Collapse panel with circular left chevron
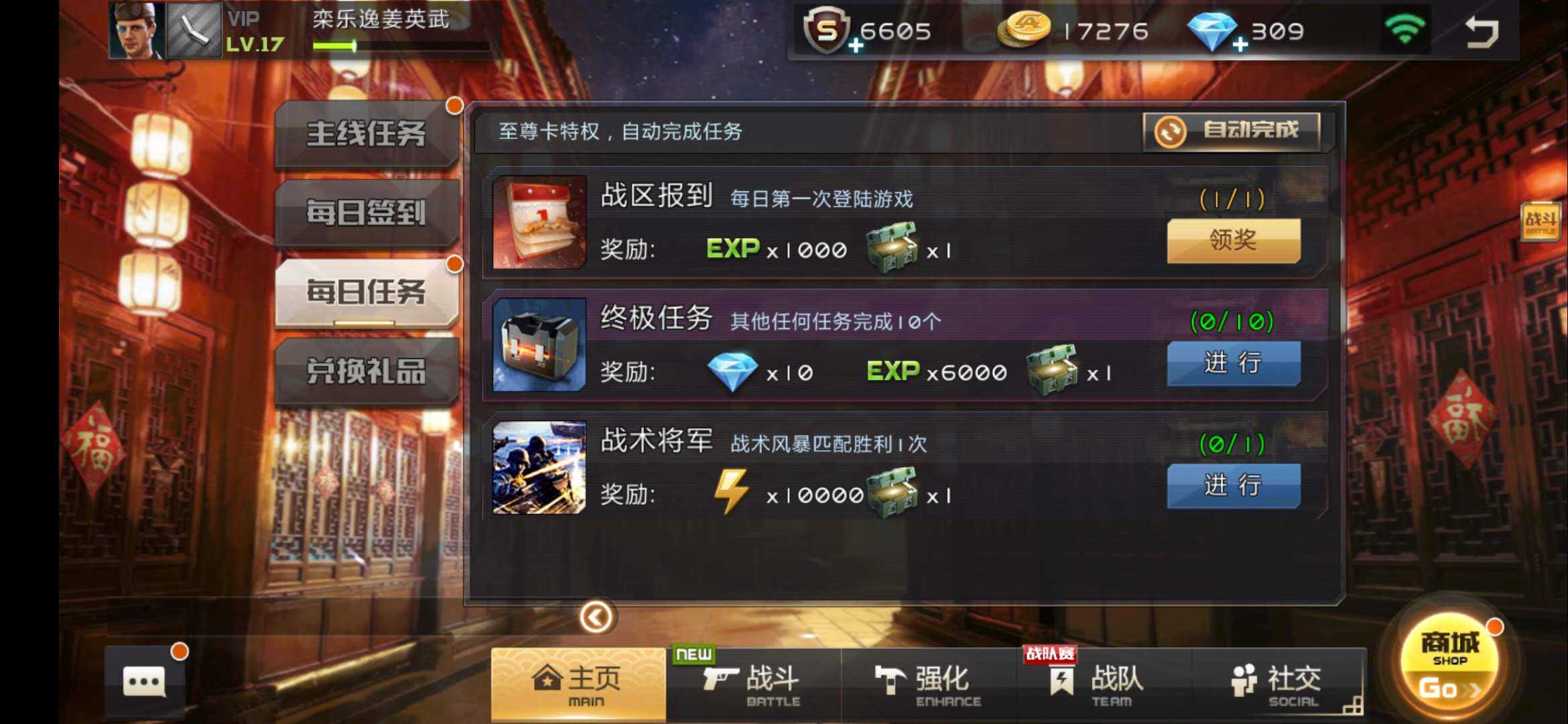 point(595,617)
